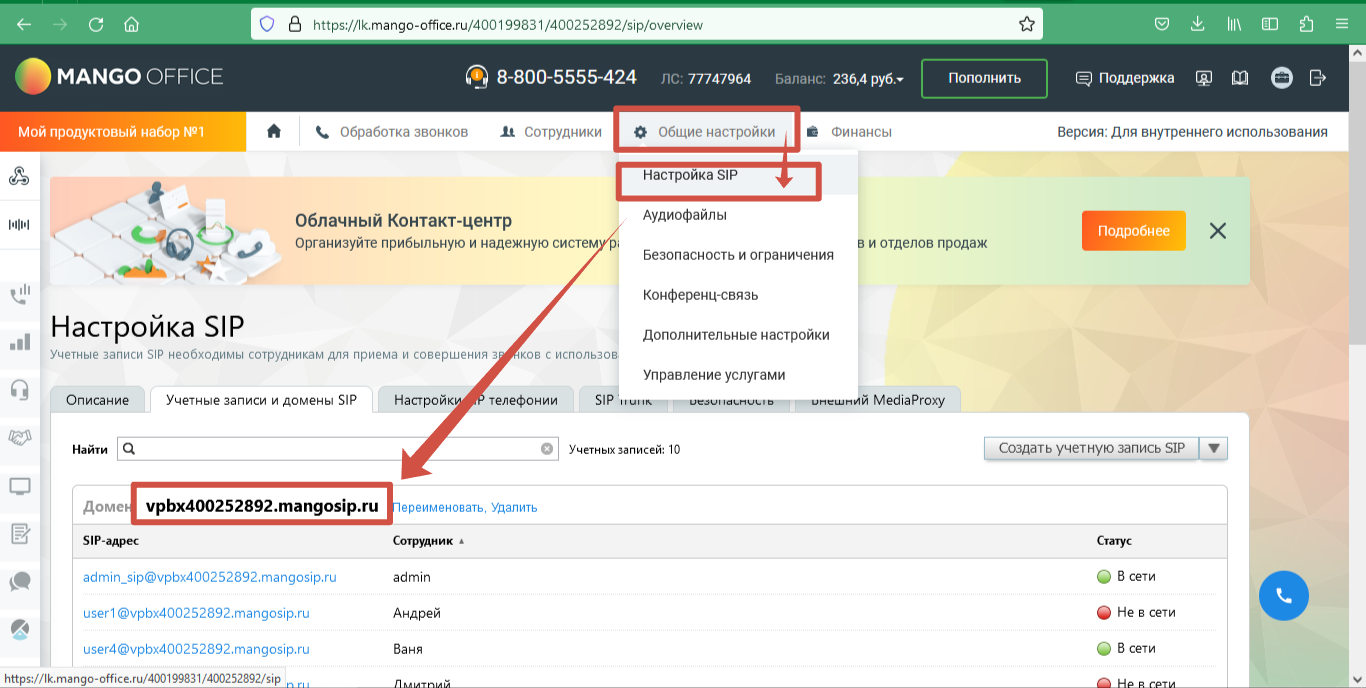Click into the Найти search field
Viewport: 1366px width, 688px height.
pyautogui.click(x=338, y=449)
